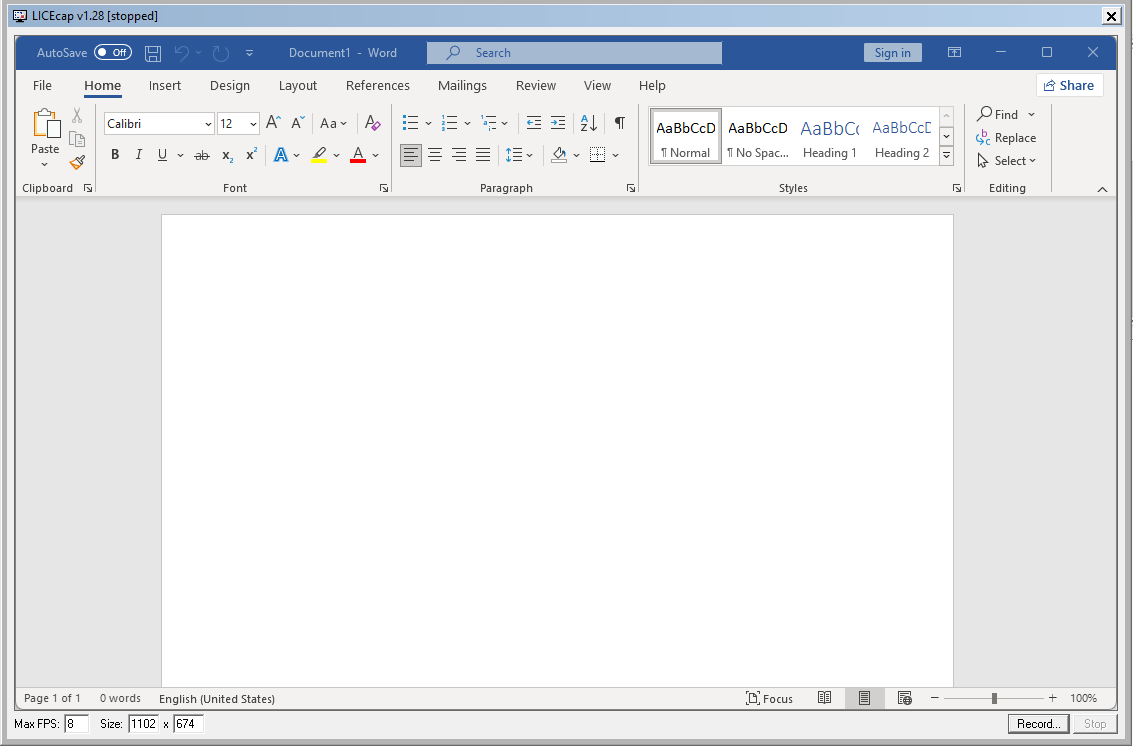Open Read Mode view in status bar
Image resolution: width=1133 pixels, height=746 pixels.
(x=824, y=698)
